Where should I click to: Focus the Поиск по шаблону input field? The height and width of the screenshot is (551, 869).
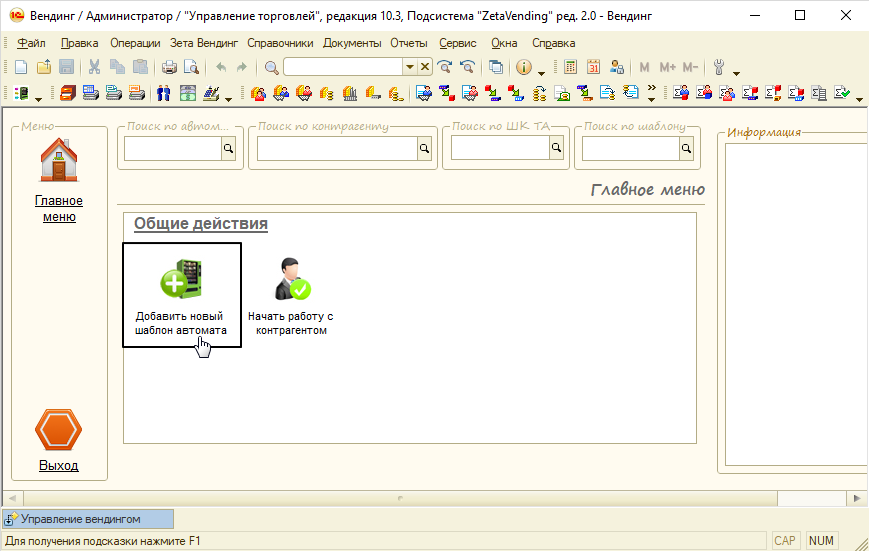(631, 149)
